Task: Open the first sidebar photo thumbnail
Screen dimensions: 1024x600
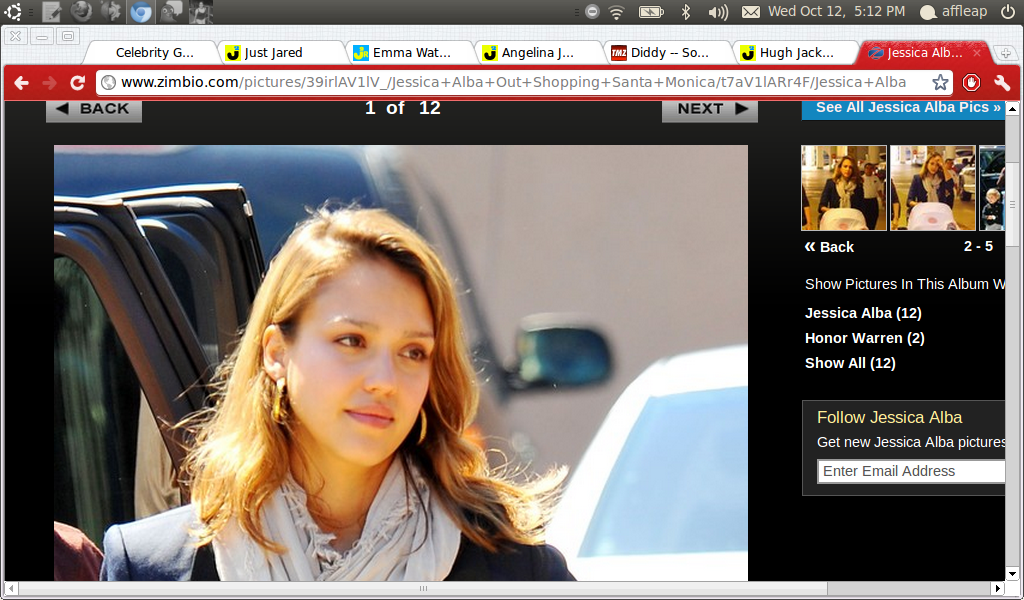Action: pyautogui.click(x=844, y=188)
